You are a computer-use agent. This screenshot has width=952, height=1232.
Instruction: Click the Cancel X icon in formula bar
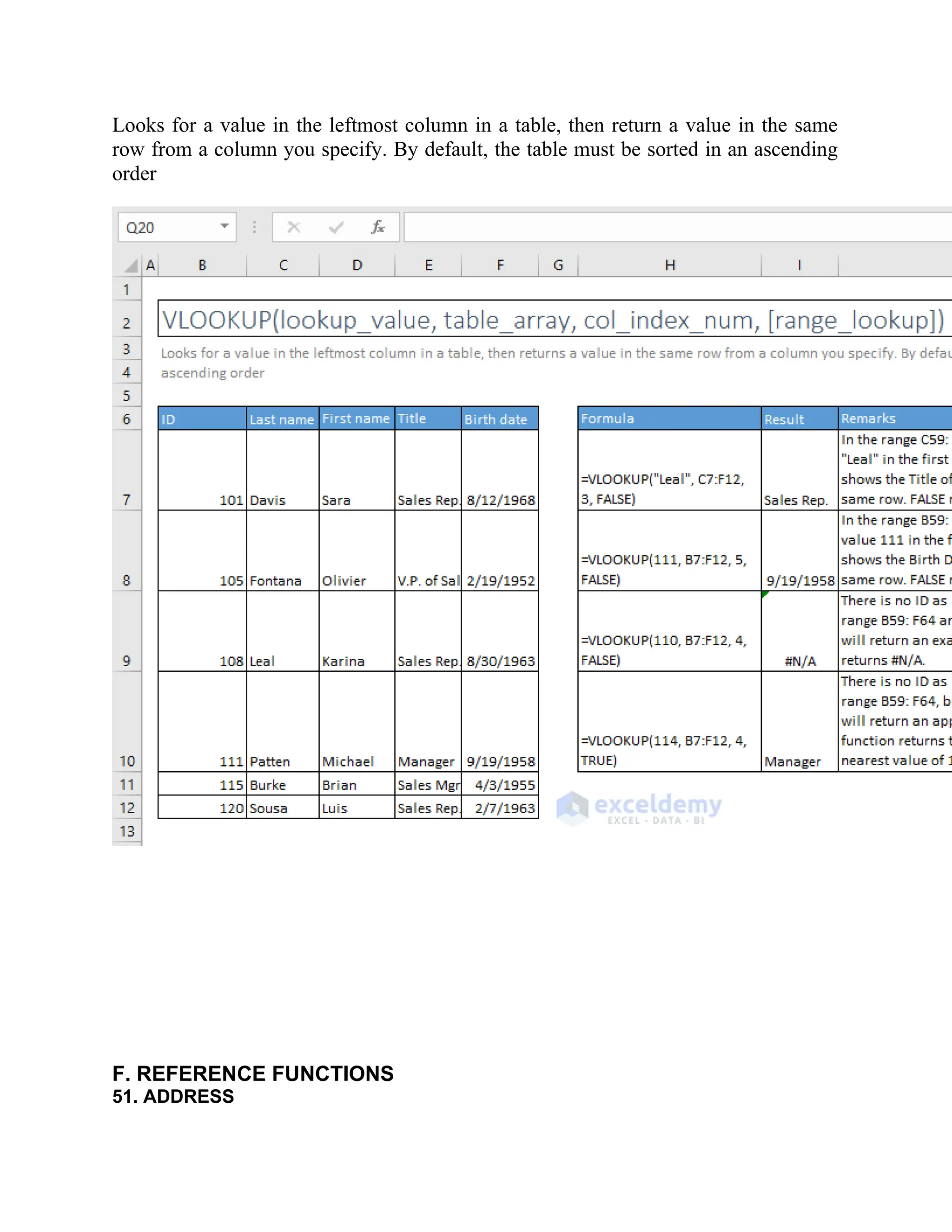click(x=294, y=227)
